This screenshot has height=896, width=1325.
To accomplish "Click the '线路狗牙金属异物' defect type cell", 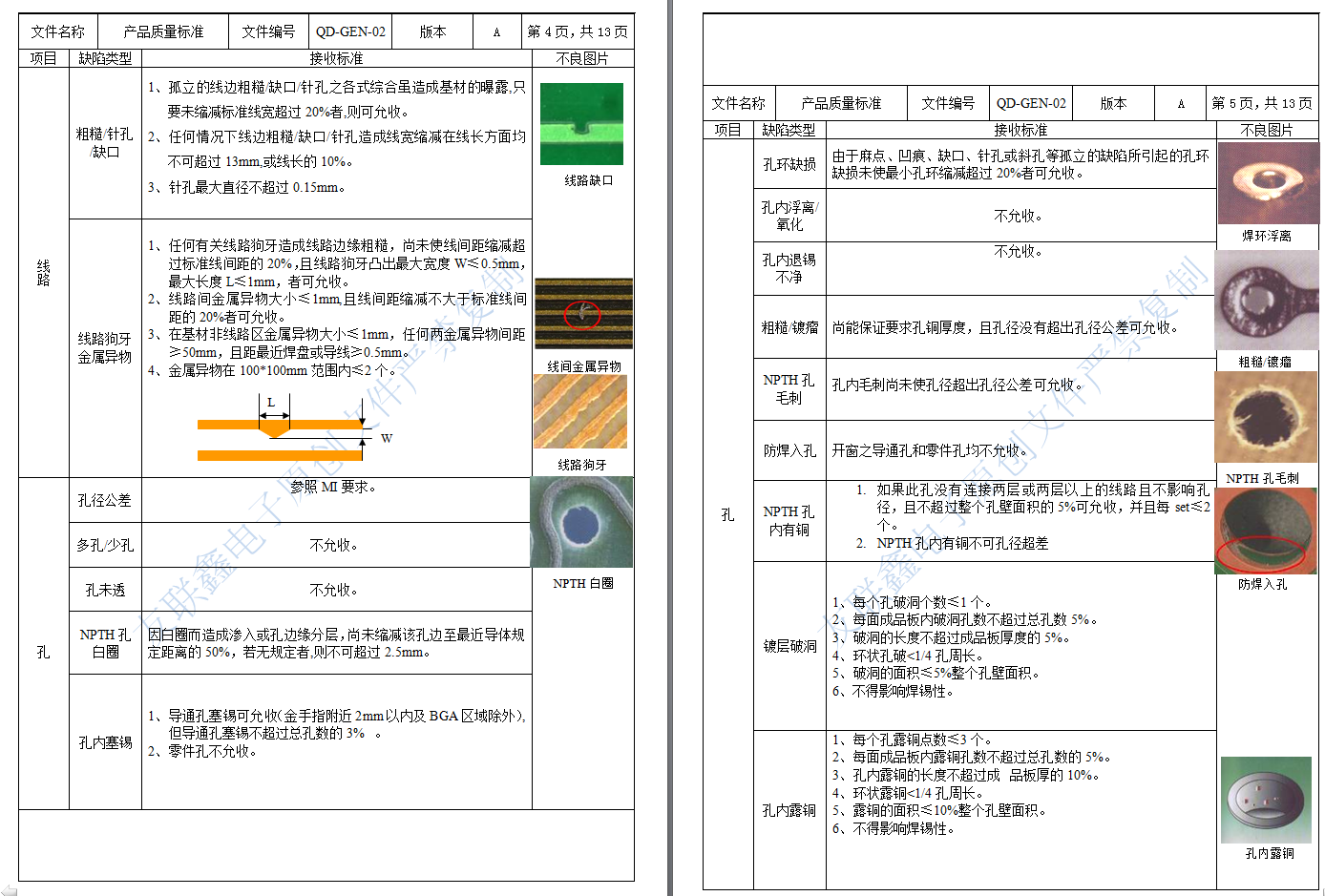I will [x=105, y=347].
